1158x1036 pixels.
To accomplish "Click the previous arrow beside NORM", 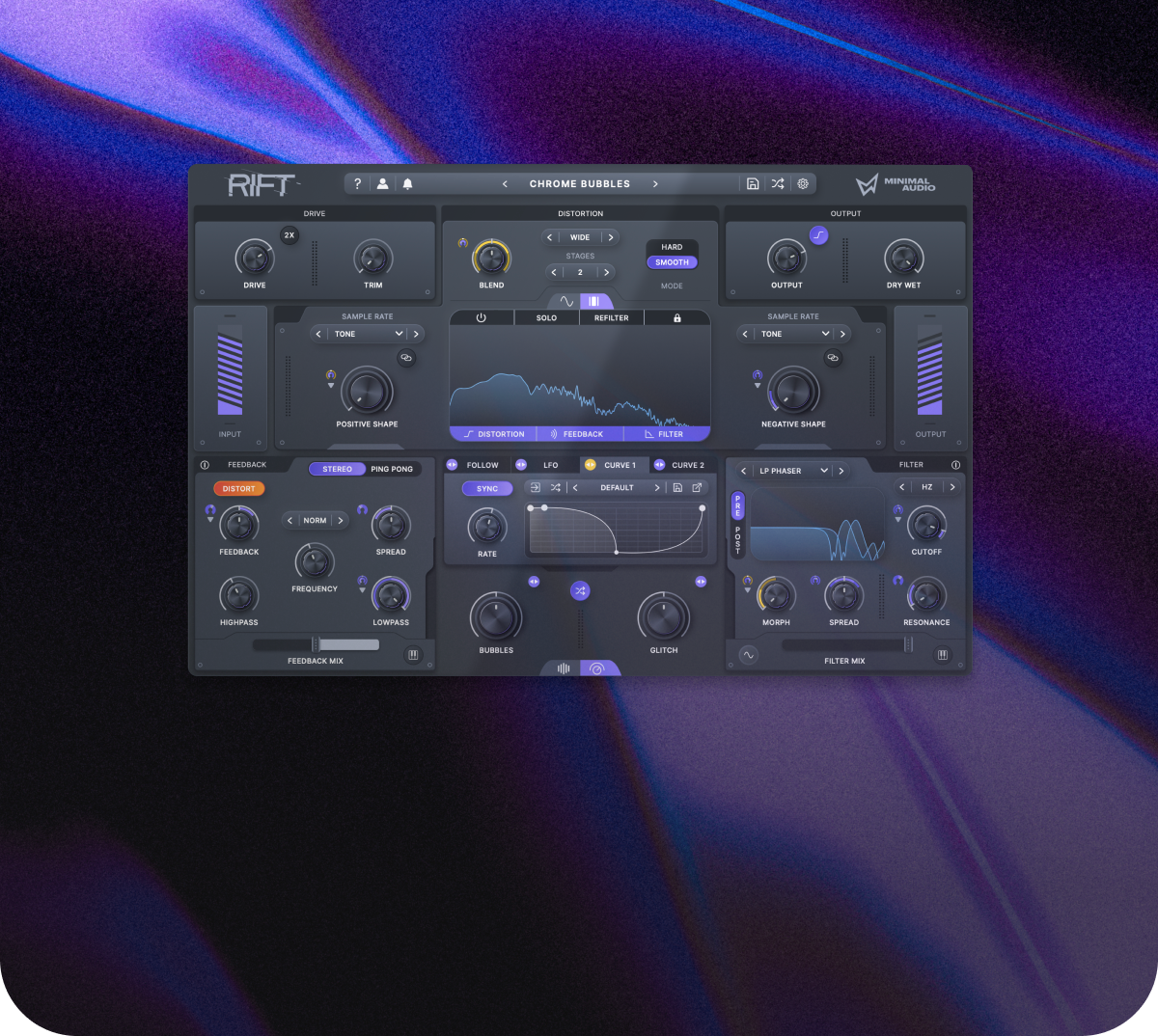I will 289,520.
